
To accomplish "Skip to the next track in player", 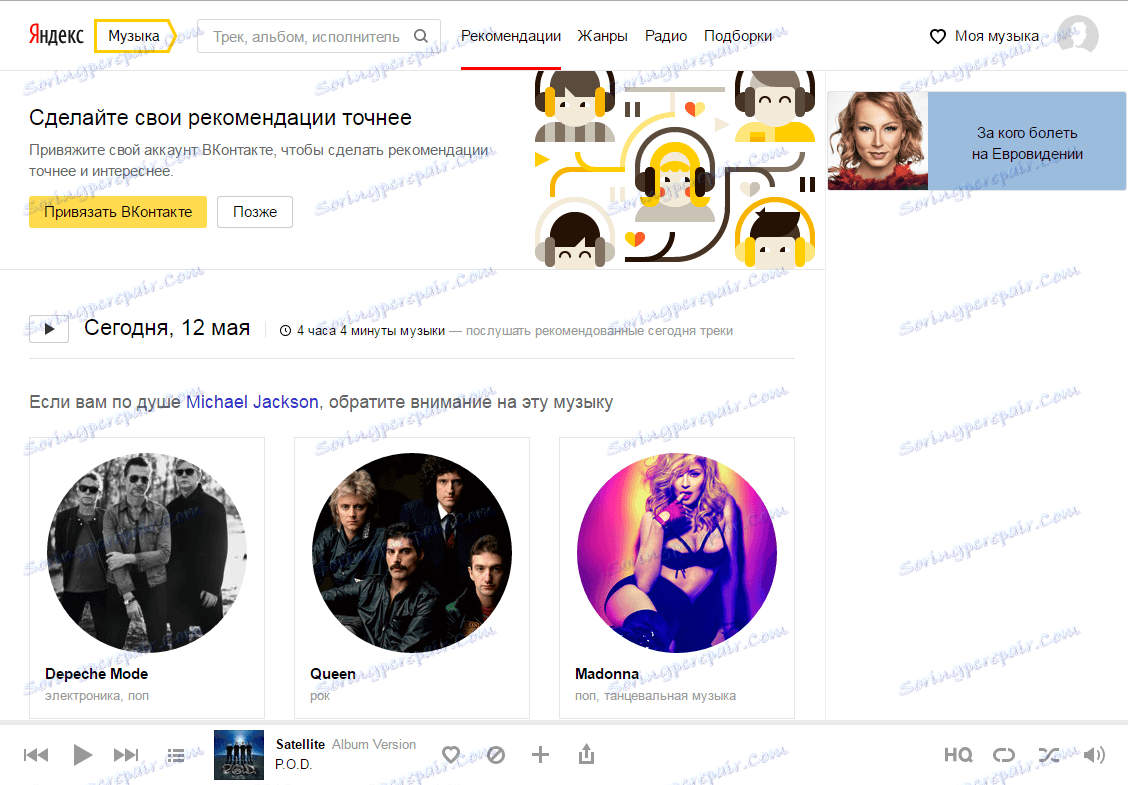I will (126, 755).
